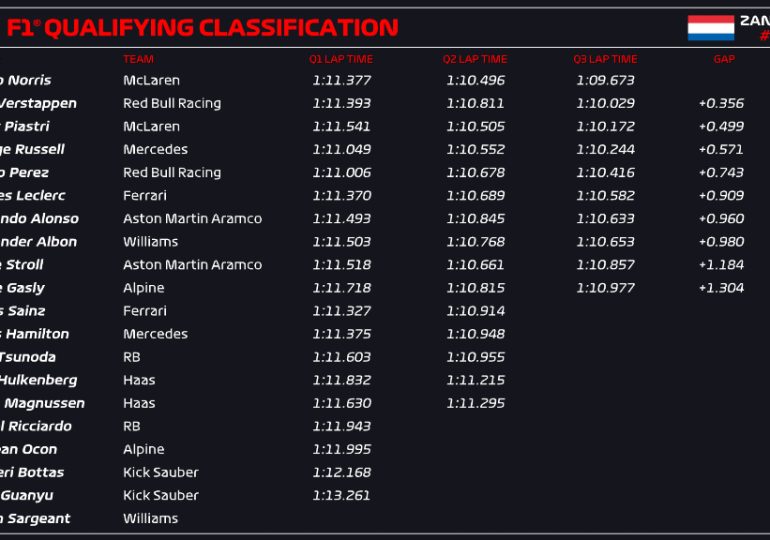This screenshot has height=540, width=770.
Task: Click the F1 Qualifying Classification title
Action: pyautogui.click(x=200, y=28)
